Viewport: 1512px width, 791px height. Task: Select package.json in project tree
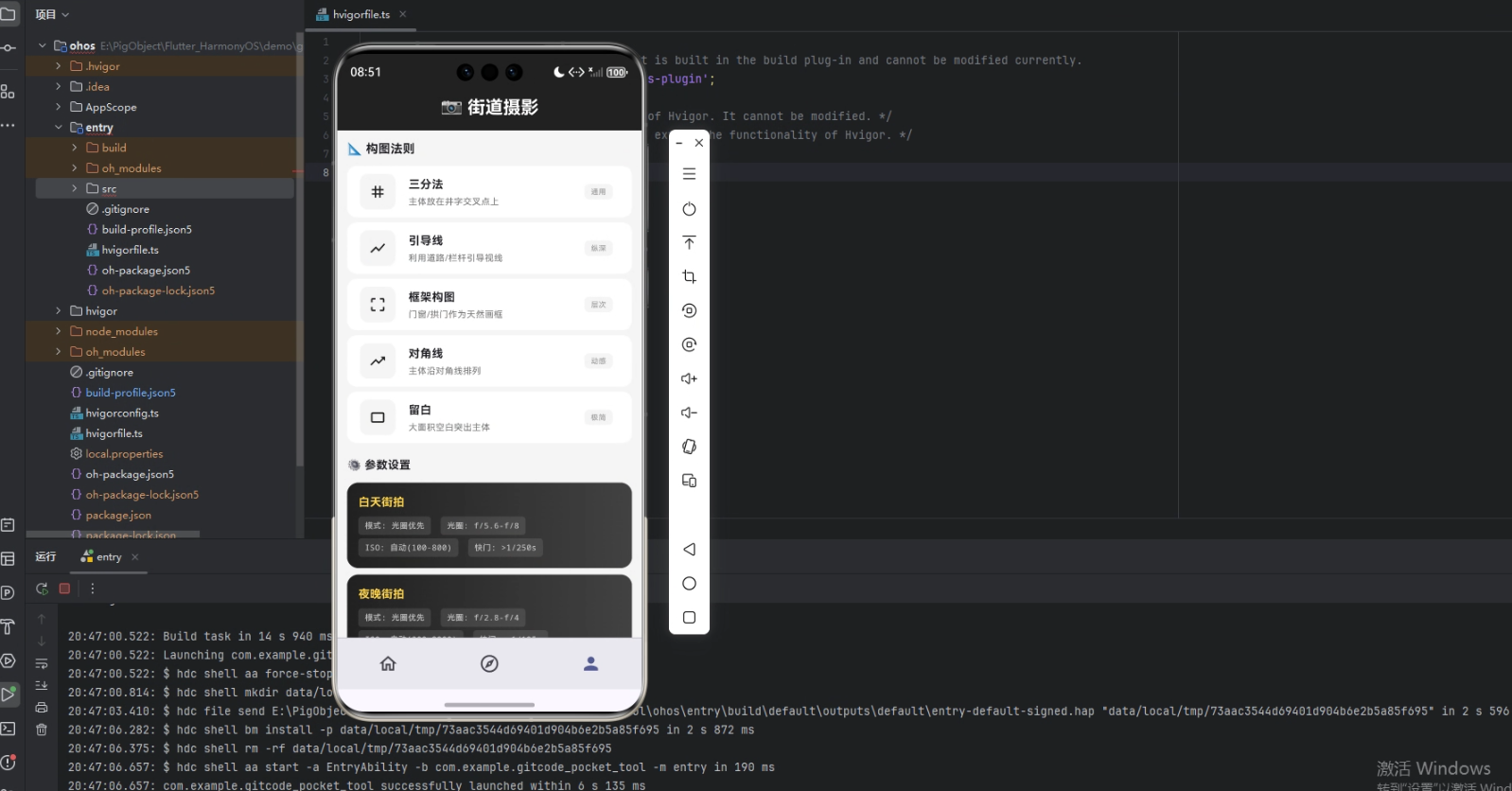point(118,516)
